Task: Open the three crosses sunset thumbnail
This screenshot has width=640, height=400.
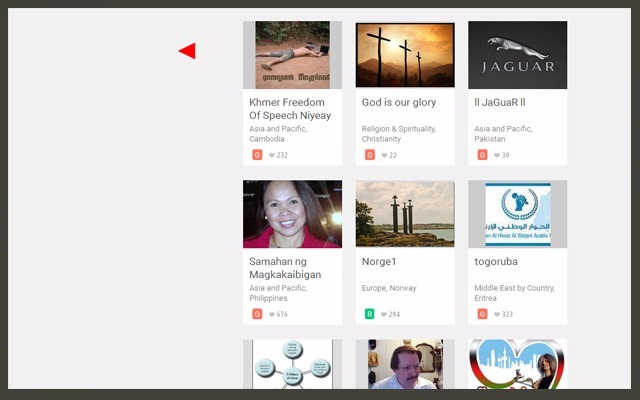Action: pos(405,55)
